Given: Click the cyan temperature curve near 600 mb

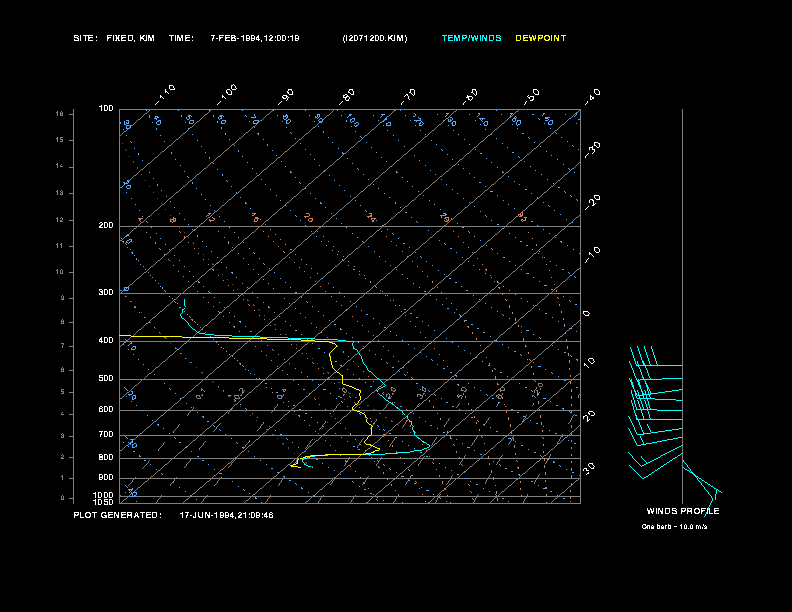Looking at the screenshot, I should click(403, 410).
